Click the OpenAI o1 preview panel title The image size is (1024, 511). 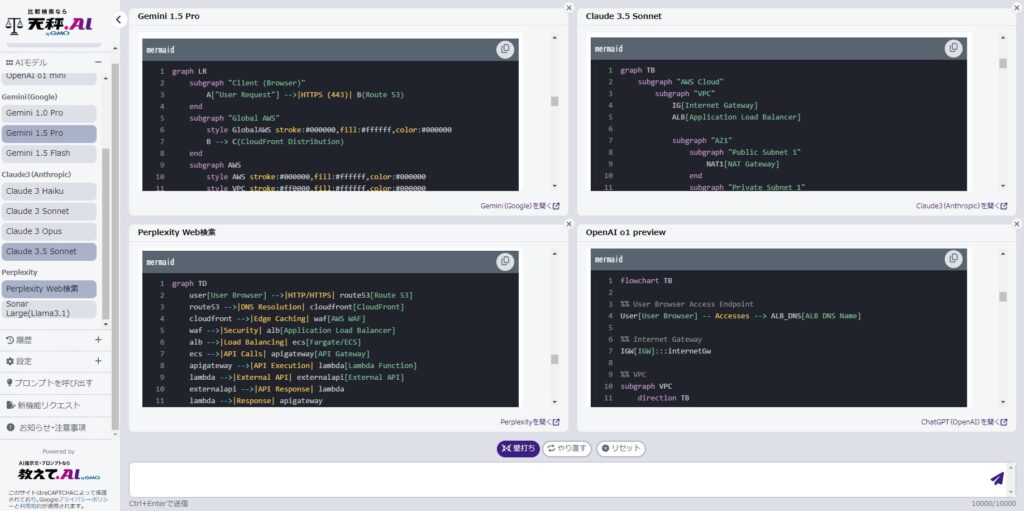(x=626, y=232)
